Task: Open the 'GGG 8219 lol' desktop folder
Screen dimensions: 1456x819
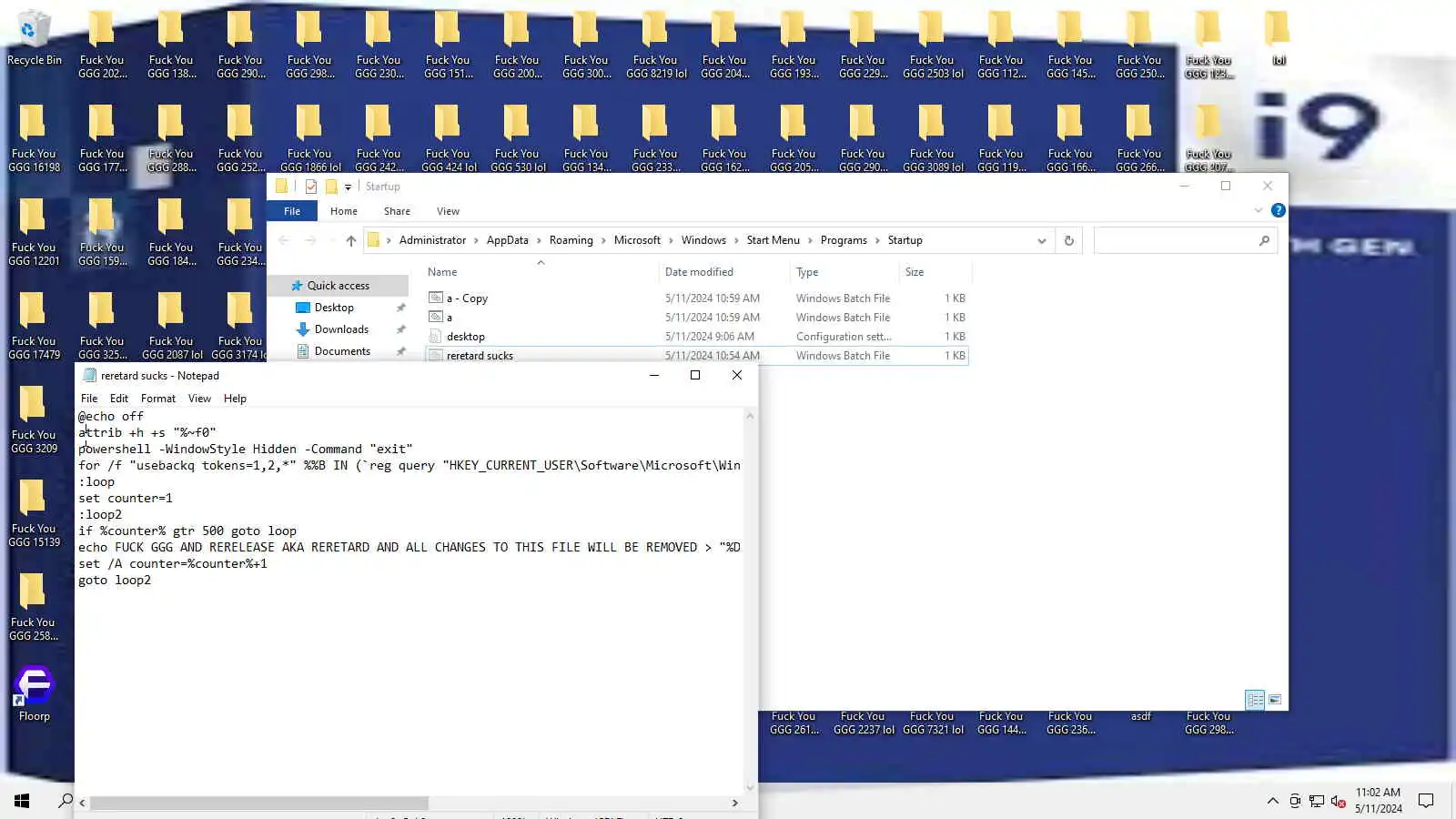Action: click(x=656, y=45)
